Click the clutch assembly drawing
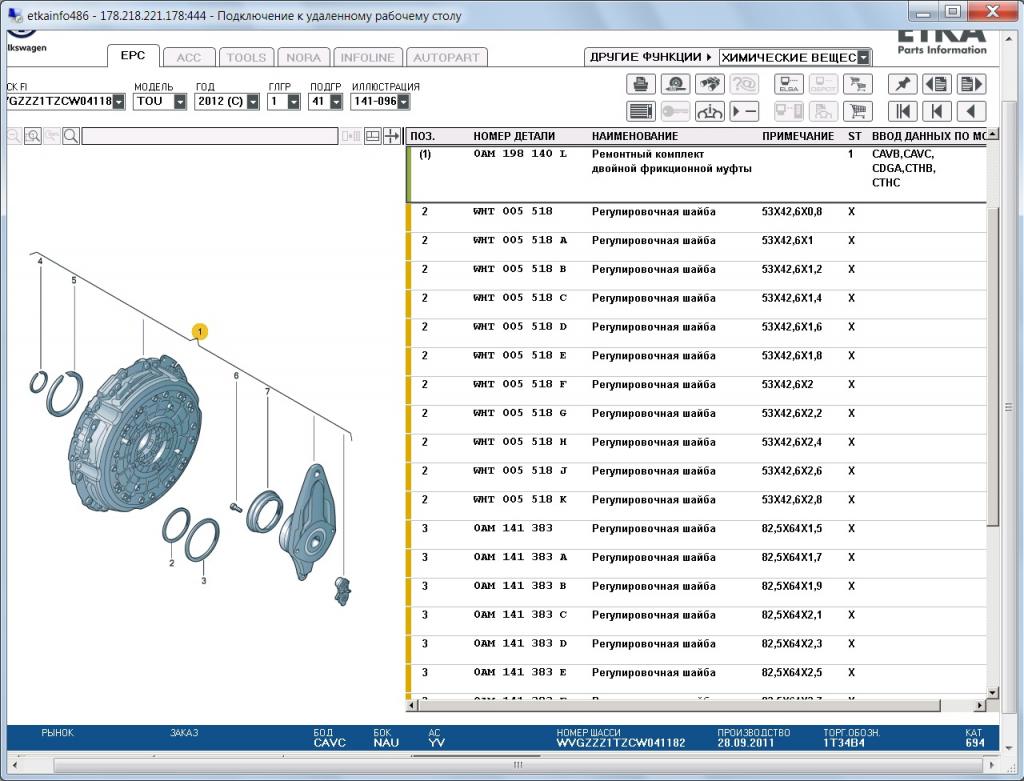This screenshot has height=781, width=1024. tap(136, 434)
